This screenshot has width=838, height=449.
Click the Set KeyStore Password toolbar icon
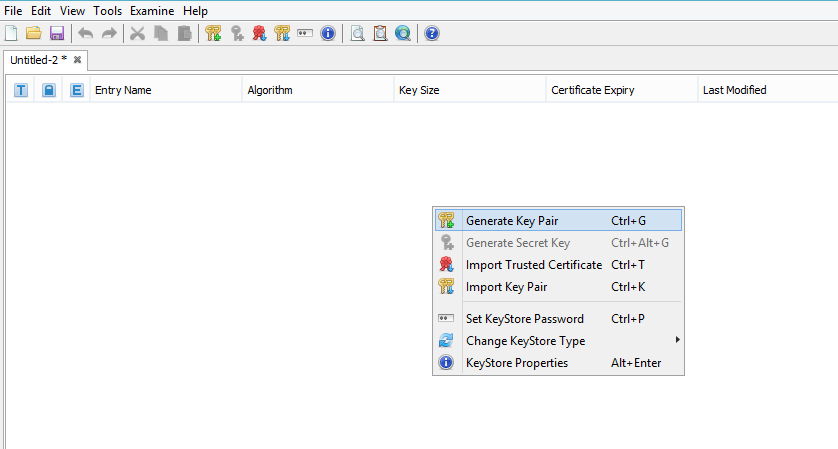305,33
